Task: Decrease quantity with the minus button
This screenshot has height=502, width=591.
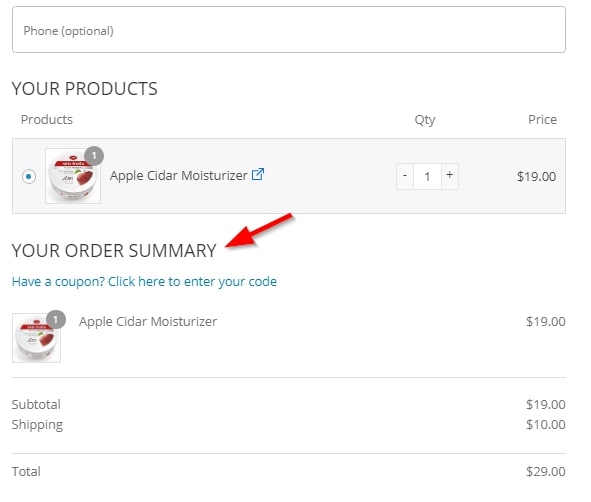Action: pyautogui.click(x=405, y=176)
